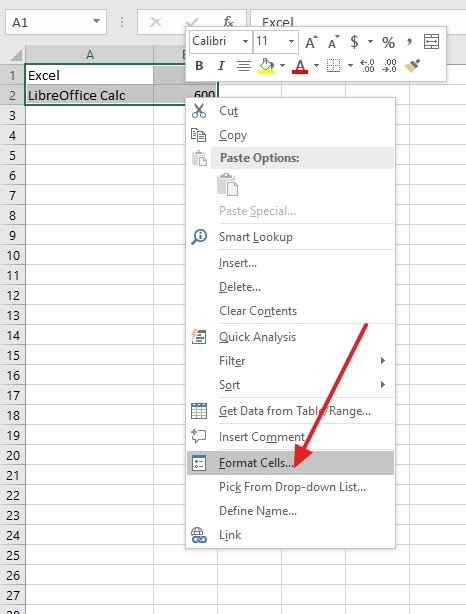Toggle Bold in the mini toolbar
Viewport: 466px width, 614px height.
pos(199,66)
